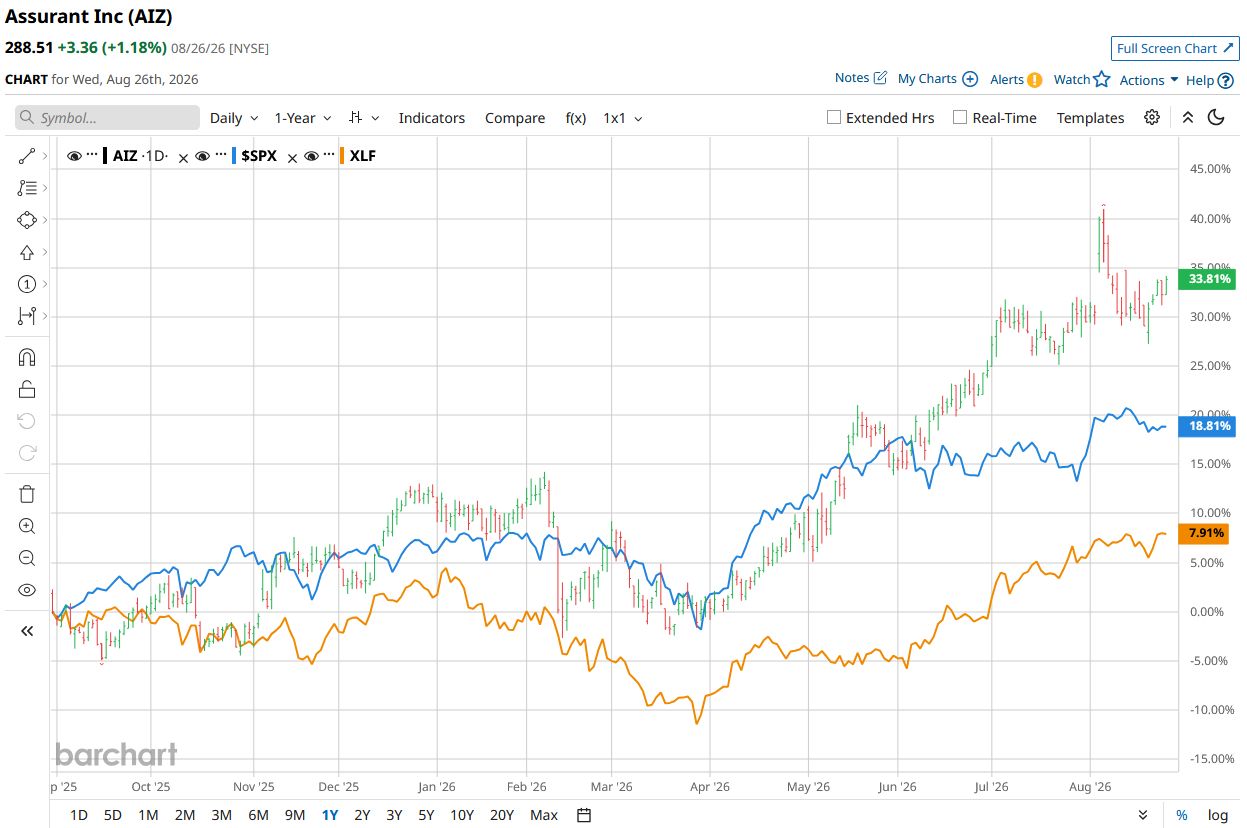
Task: Click the redo icon in left toolbar
Action: [x=27, y=453]
